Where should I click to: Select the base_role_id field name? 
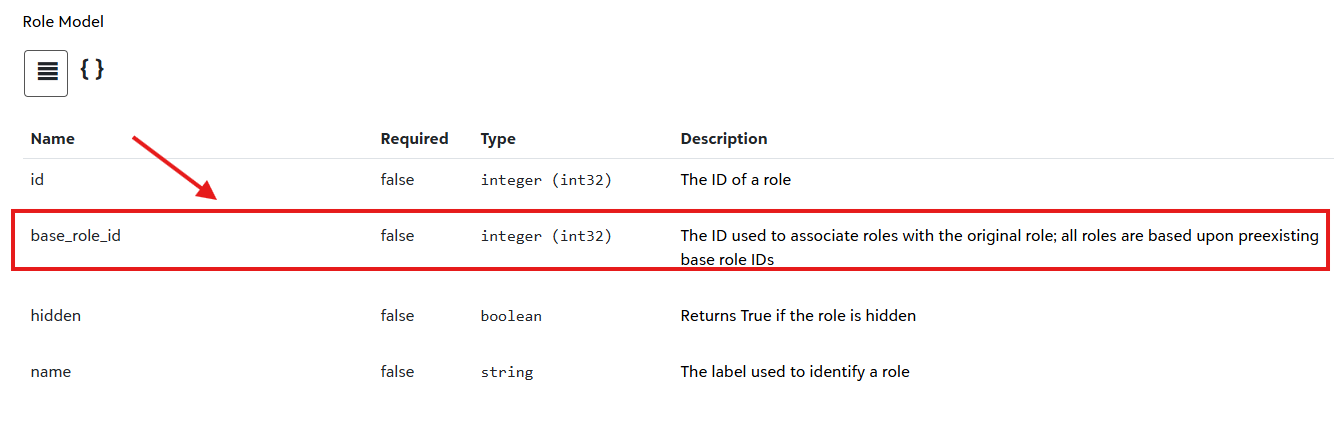pyautogui.click(x=76, y=237)
